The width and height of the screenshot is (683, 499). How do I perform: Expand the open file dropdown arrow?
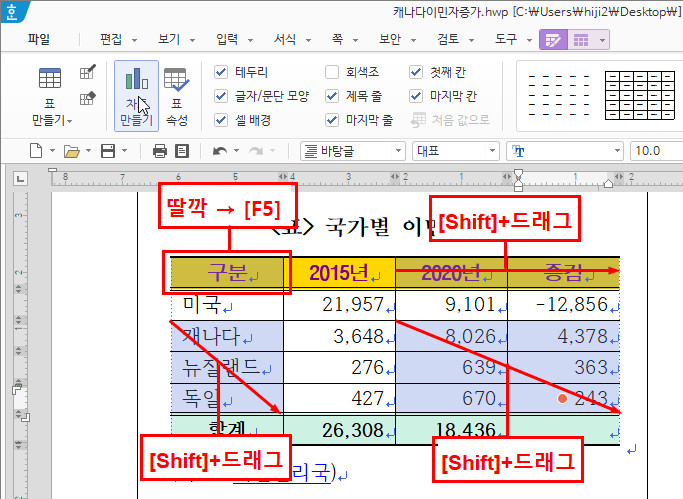(x=88, y=151)
